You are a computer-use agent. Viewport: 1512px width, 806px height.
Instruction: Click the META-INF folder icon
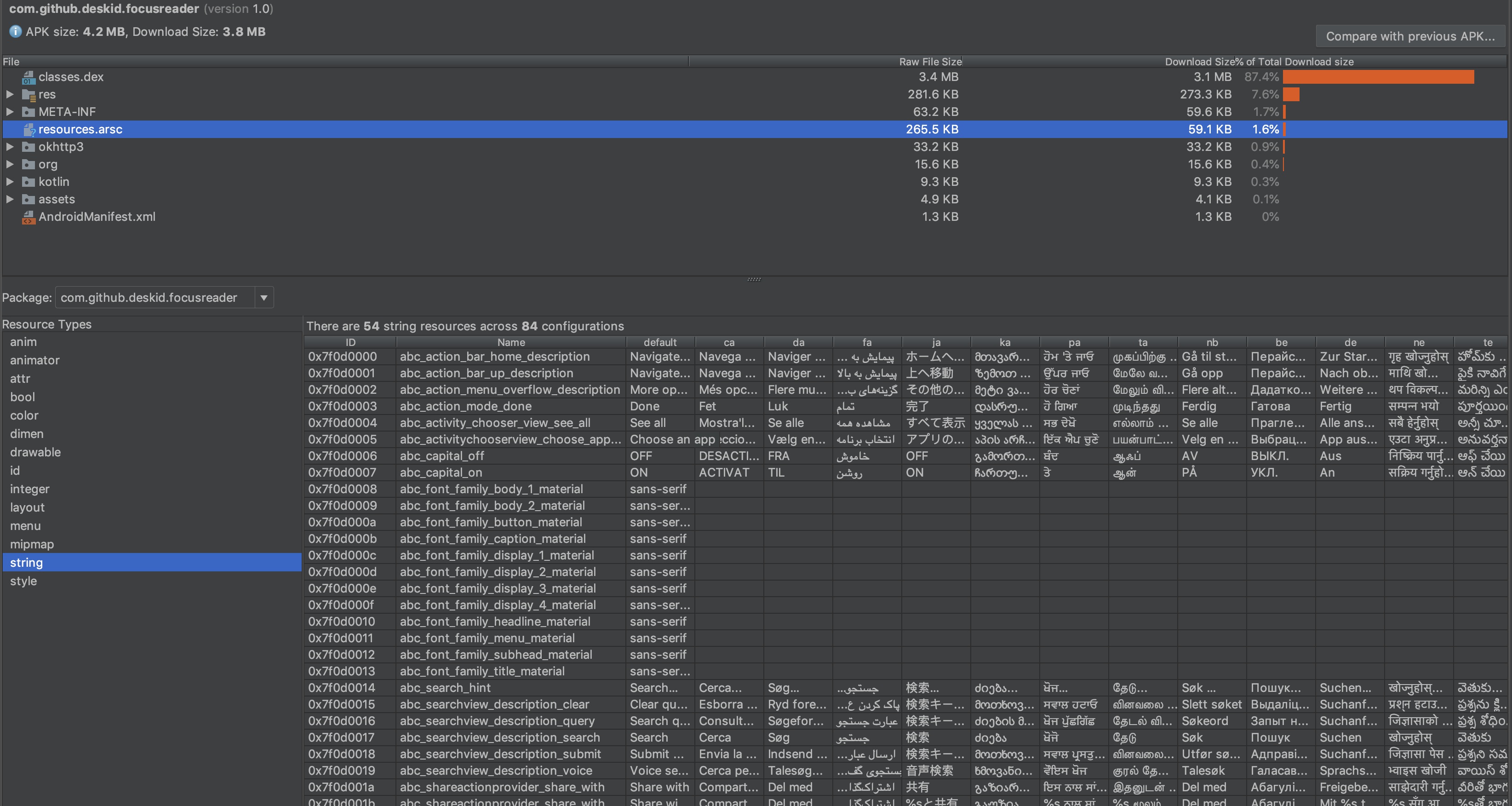pos(28,111)
